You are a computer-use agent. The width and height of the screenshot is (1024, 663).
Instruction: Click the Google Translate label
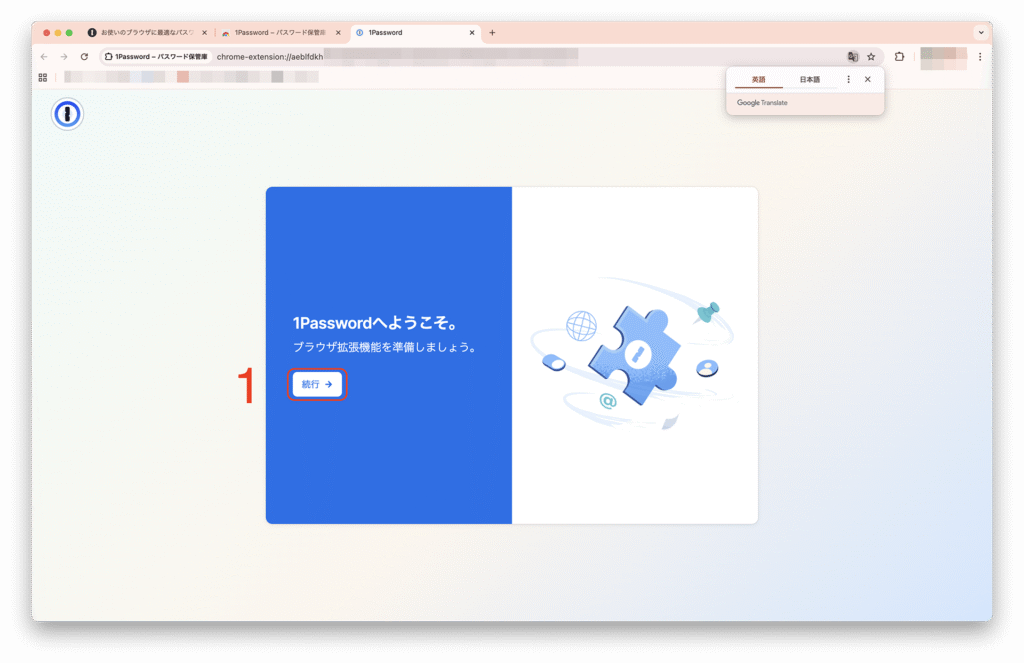click(762, 103)
